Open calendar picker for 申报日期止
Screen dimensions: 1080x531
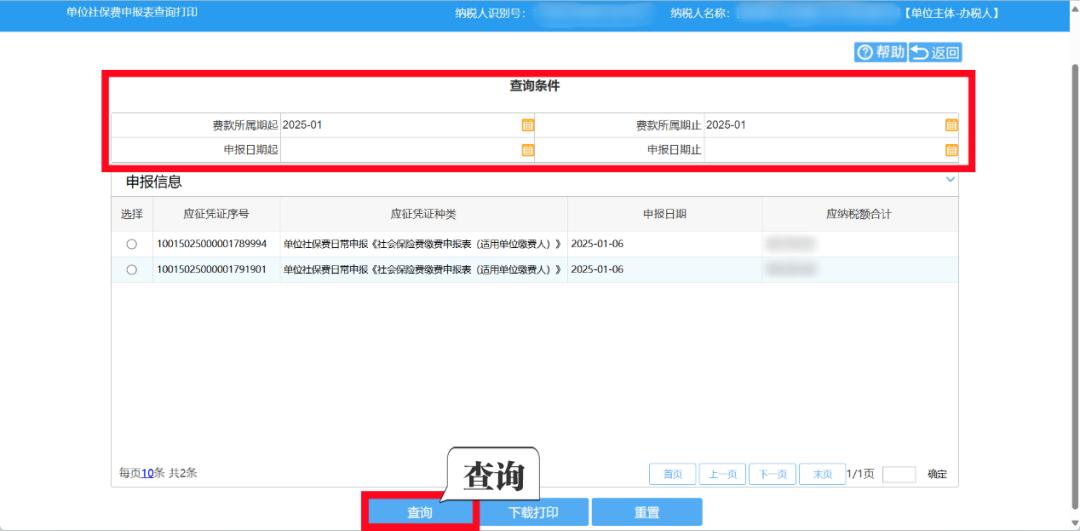pos(951,150)
